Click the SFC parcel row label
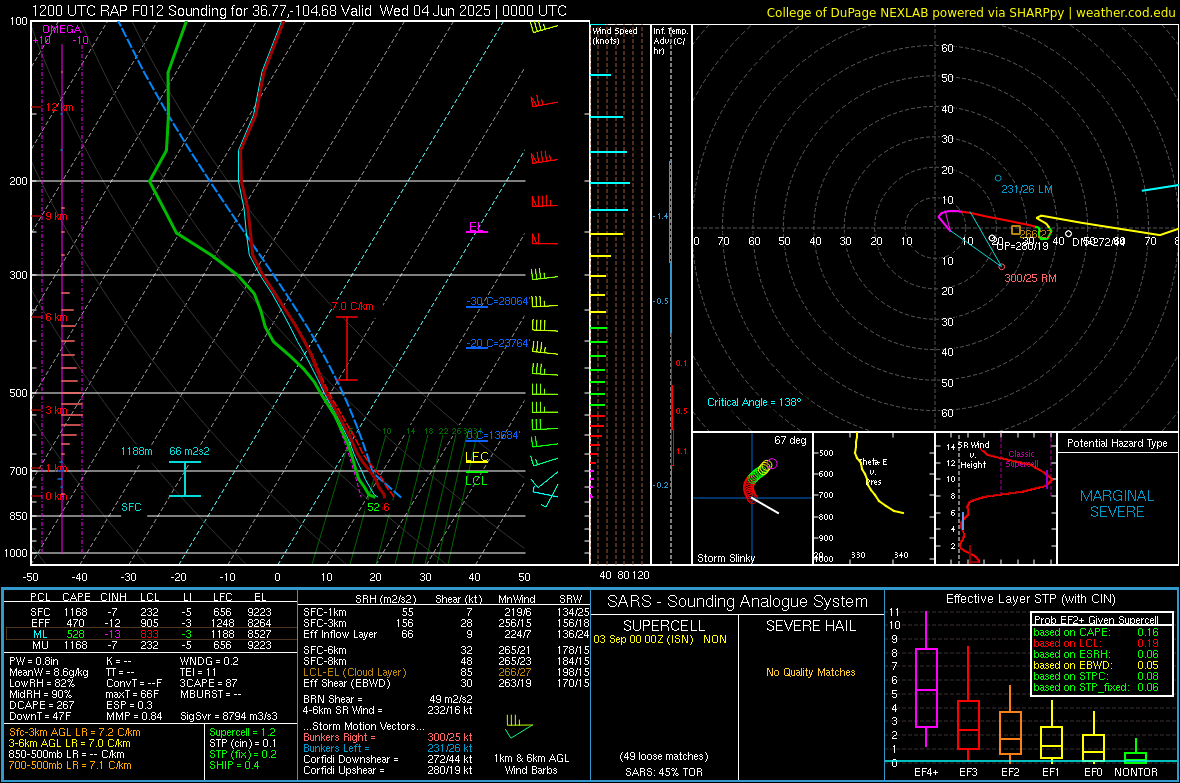 point(40,612)
